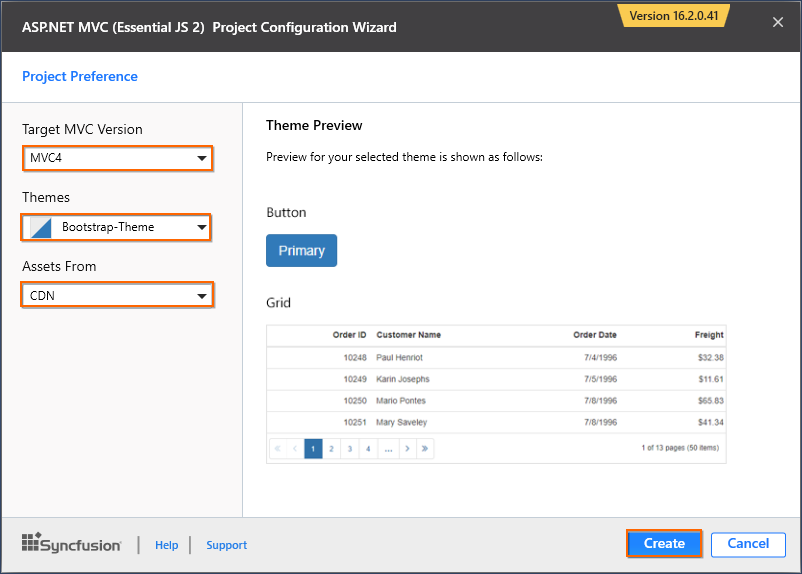Open the Support link

coord(226,545)
